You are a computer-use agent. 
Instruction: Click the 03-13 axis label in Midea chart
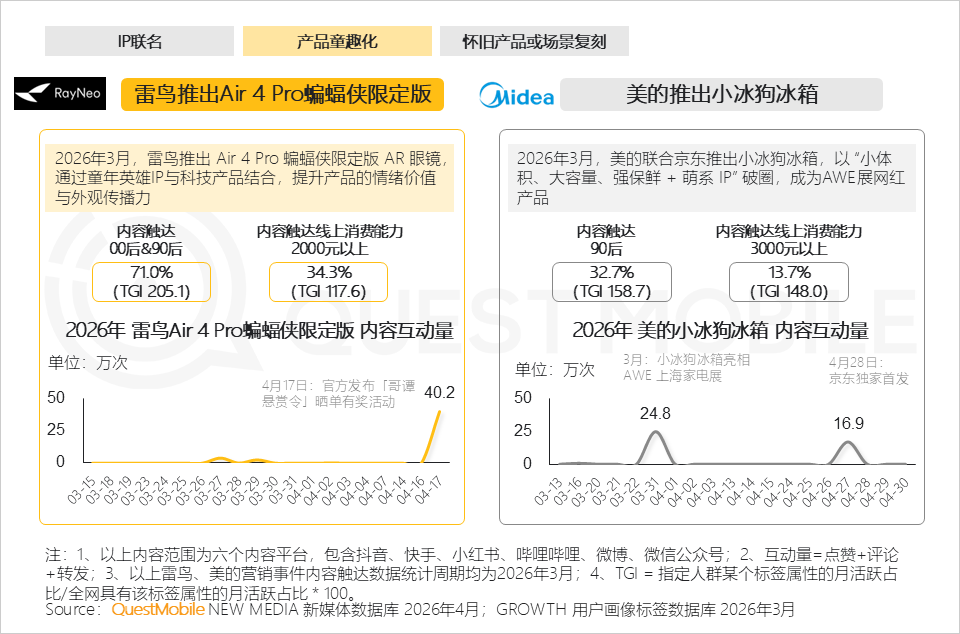pos(548,493)
